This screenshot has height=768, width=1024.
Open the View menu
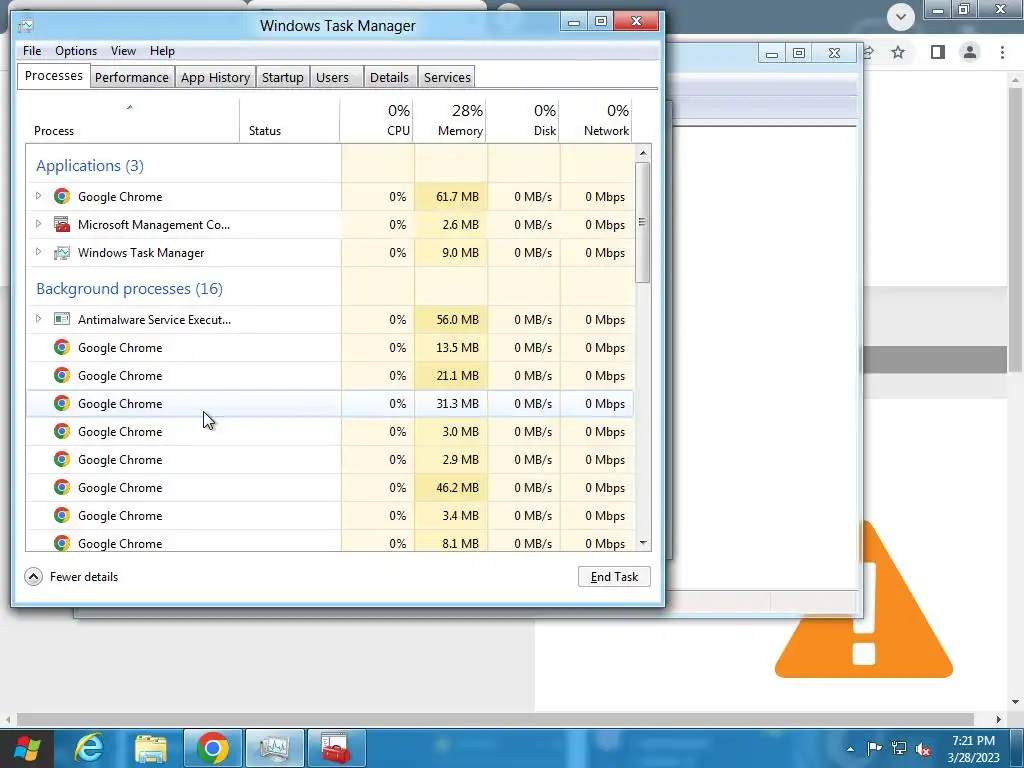[x=123, y=51]
